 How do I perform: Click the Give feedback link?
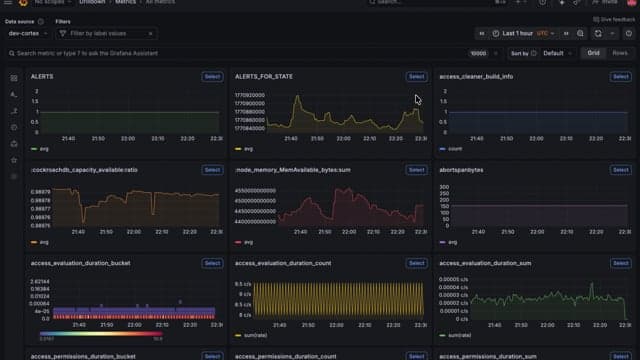tap(614, 19)
